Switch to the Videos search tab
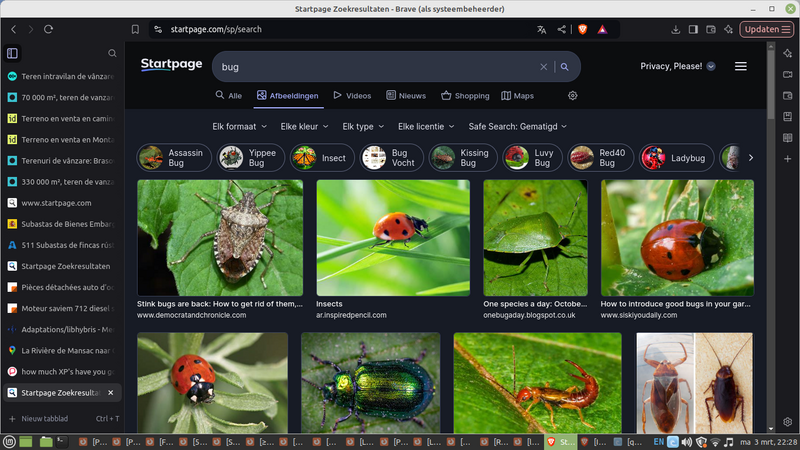This screenshot has height=450, width=800. pos(352,96)
